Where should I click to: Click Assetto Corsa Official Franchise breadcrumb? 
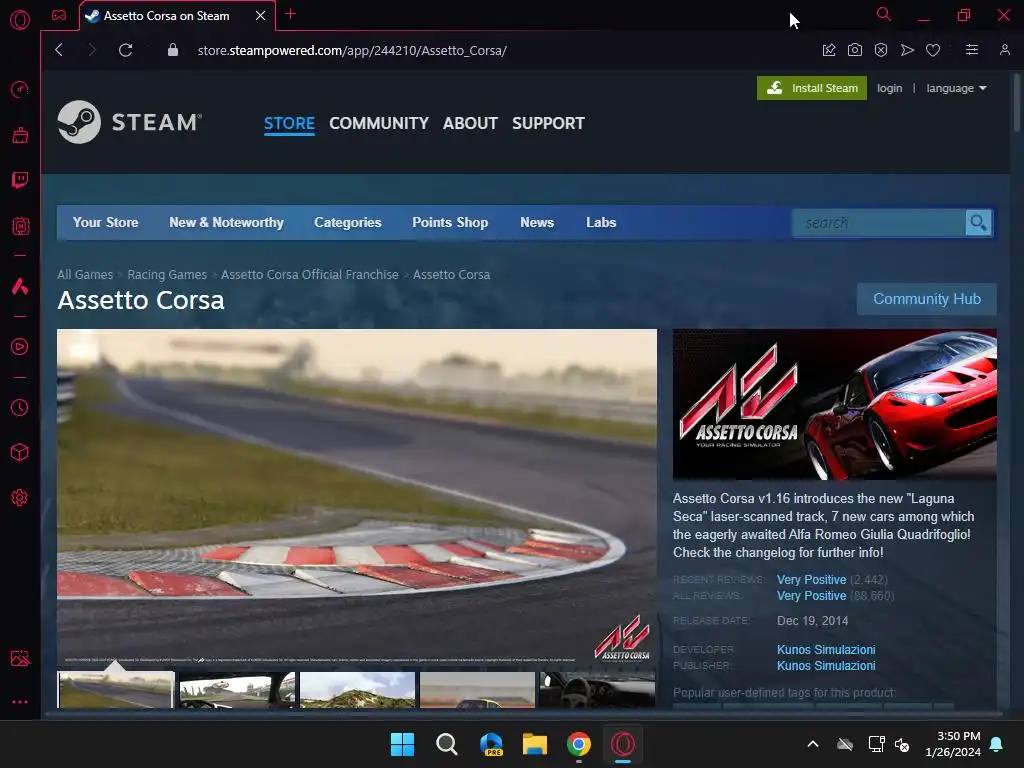tap(310, 275)
